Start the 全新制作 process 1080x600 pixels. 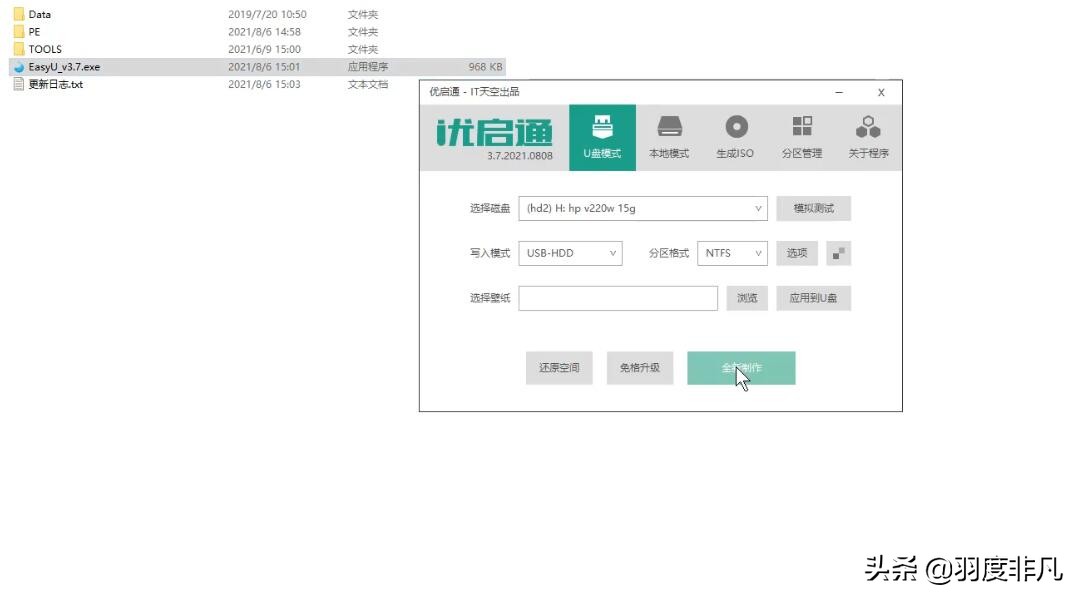point(741,367)
